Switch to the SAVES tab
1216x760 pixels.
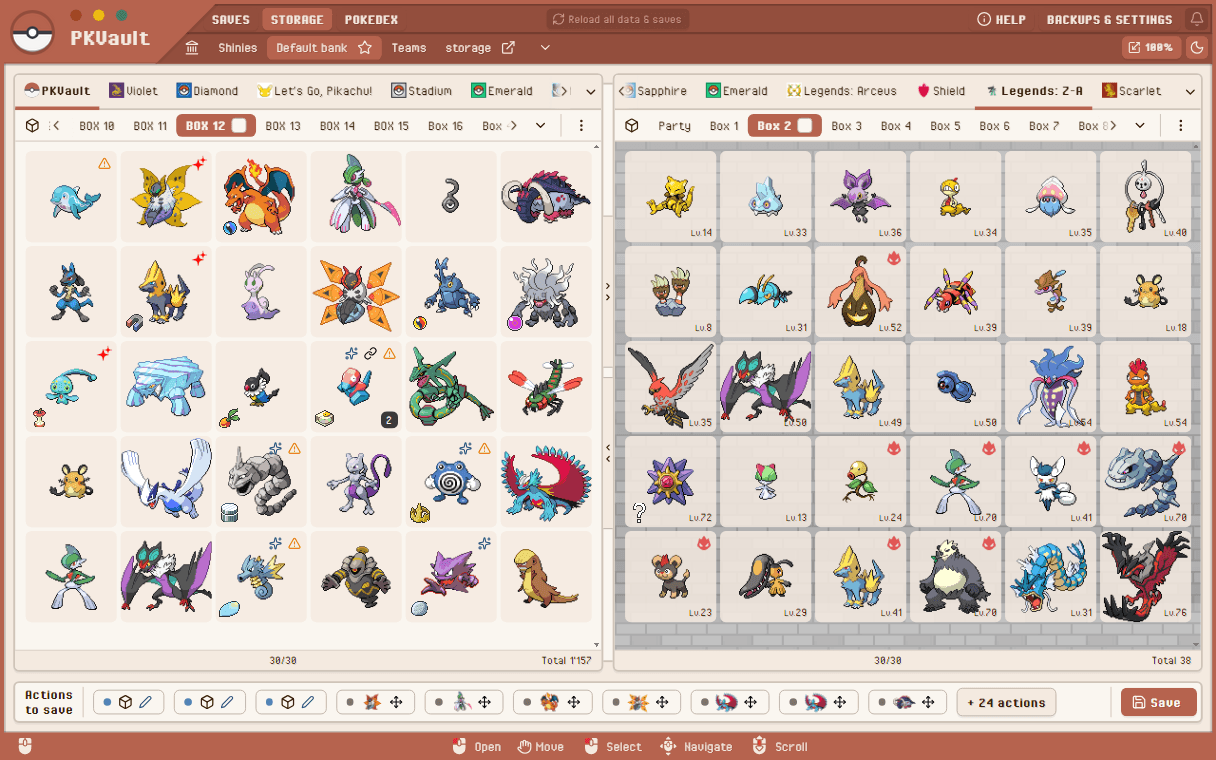pos(231,19)
